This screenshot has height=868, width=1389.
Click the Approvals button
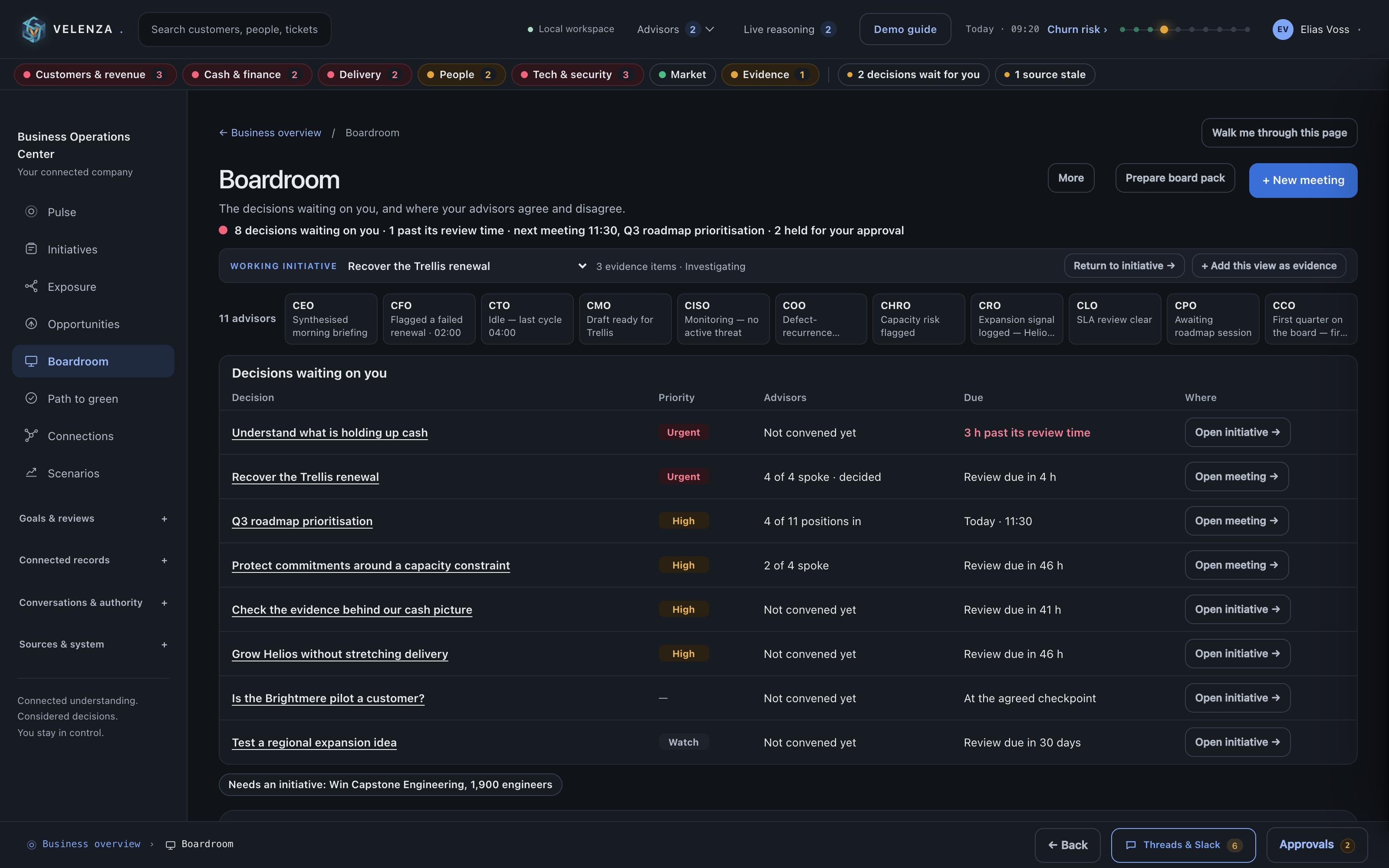[1317, 845]
